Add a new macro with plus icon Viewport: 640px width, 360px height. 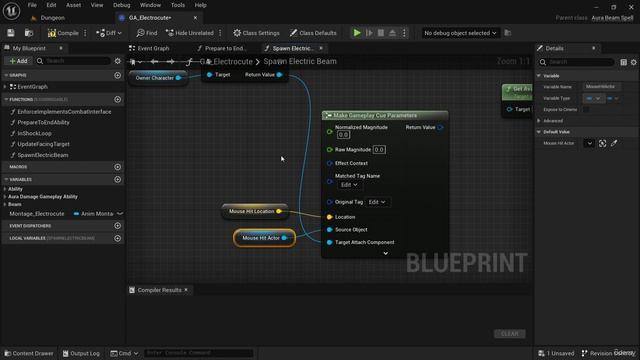tap(118, 167)
